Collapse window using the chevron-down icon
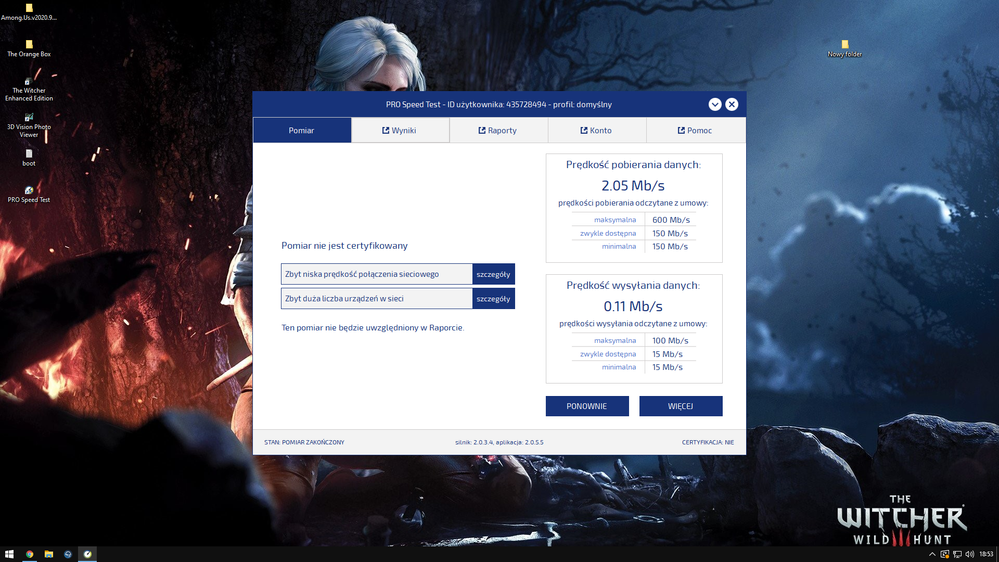 715,104
